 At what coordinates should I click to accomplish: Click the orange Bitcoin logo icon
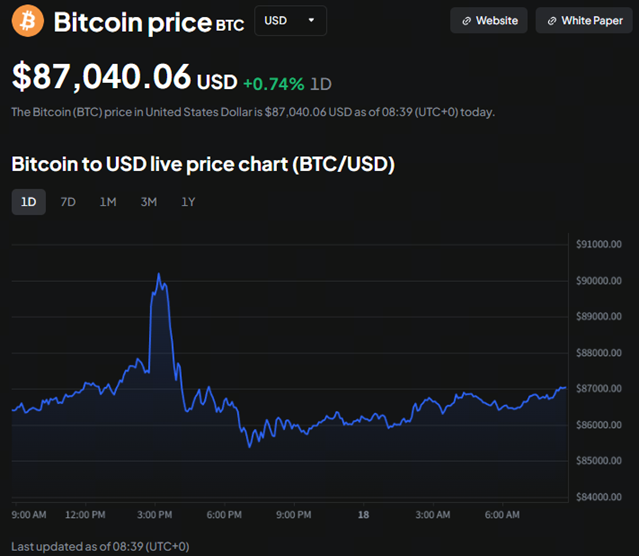[x=27, y=21]
